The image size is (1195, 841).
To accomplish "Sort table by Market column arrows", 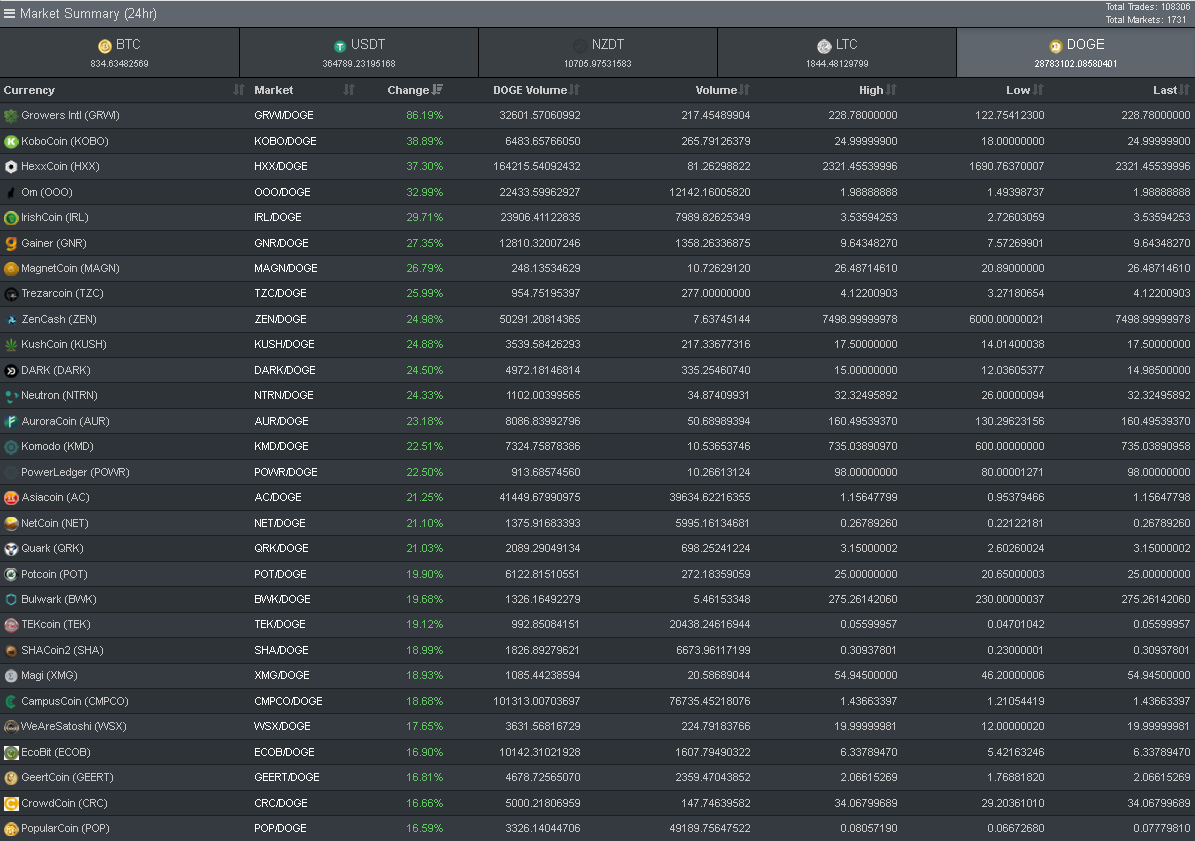I will [x=349, y=90].
